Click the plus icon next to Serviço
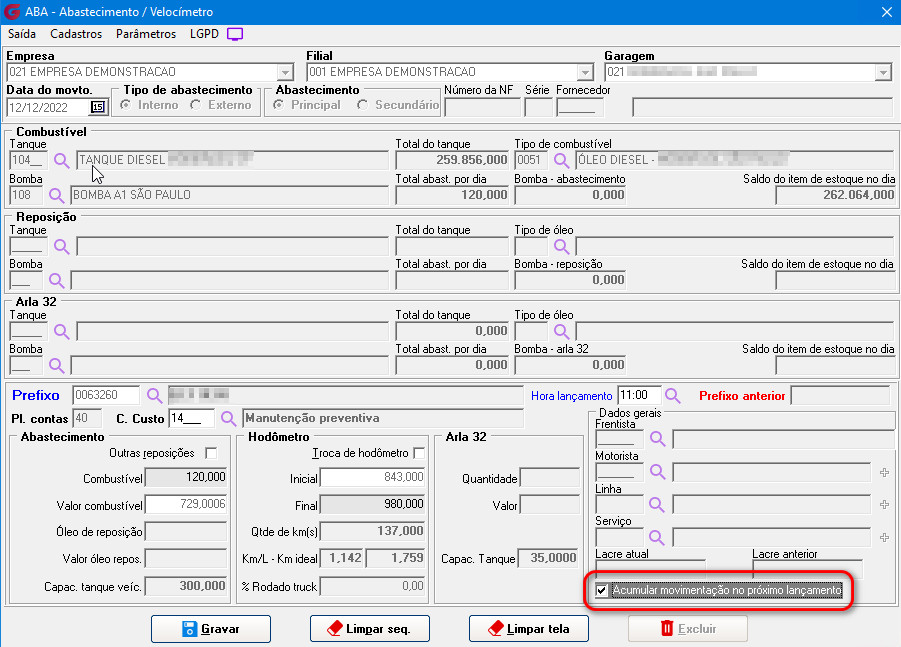 [884, 537]
